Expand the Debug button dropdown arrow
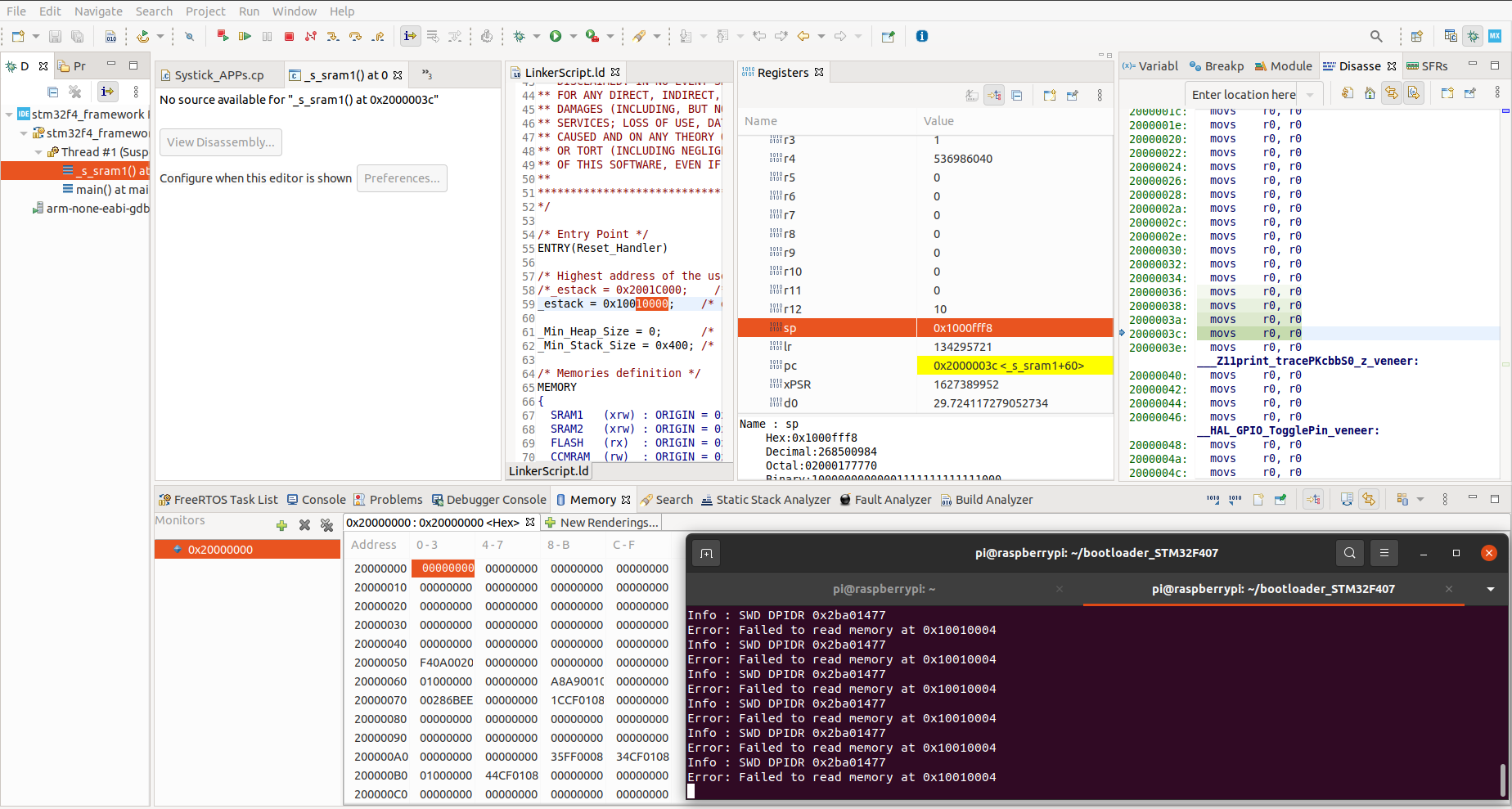 [x=537, y=36]
